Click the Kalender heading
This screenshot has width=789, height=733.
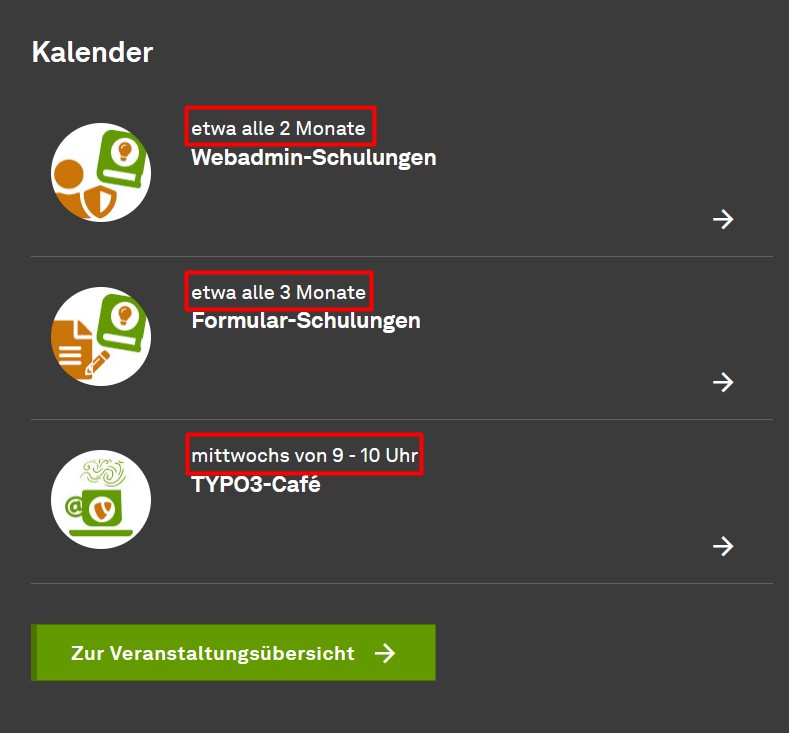pos(92,52)
